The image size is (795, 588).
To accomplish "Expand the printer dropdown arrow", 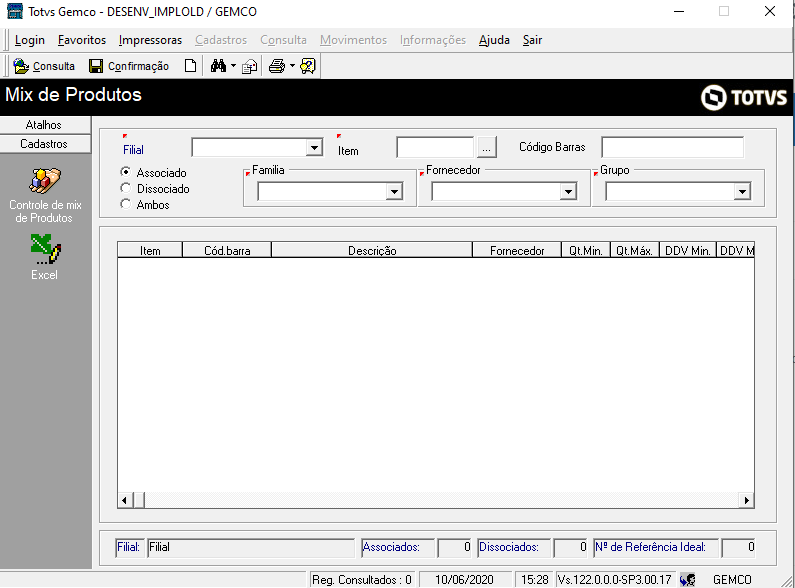I will point(292,66).
